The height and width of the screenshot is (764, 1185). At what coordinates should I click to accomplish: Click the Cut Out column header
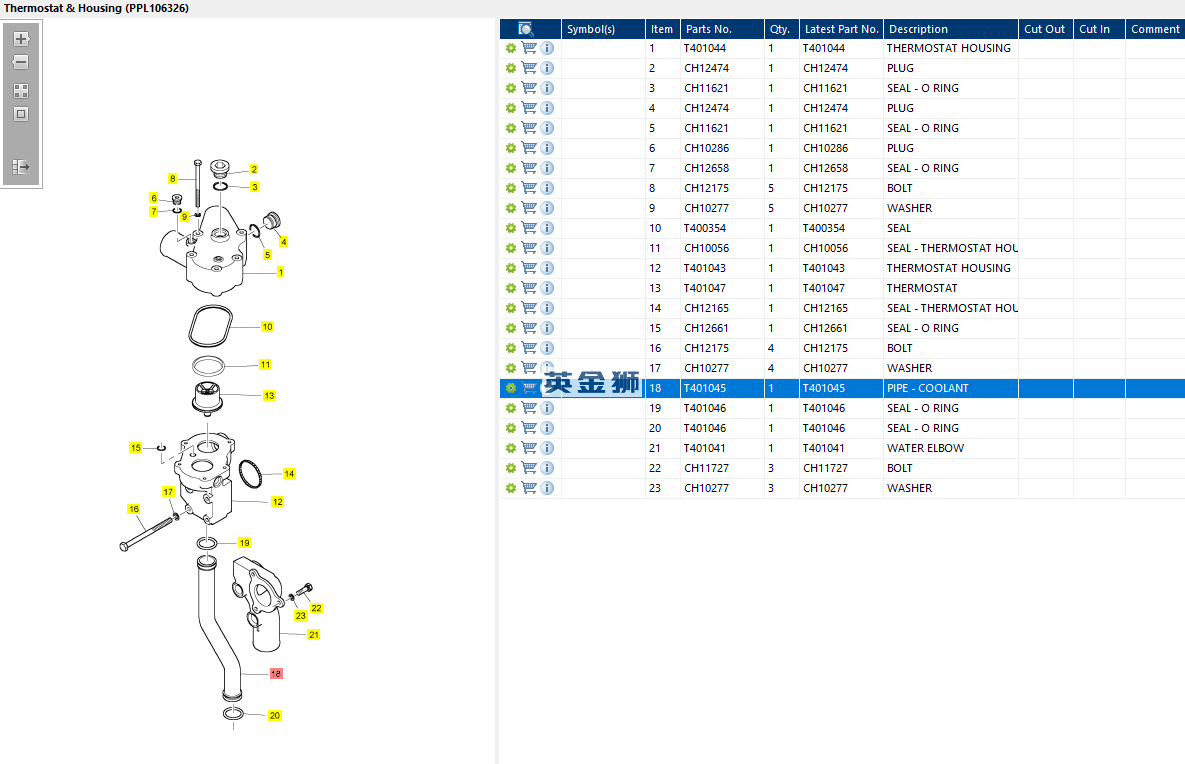1045,29
